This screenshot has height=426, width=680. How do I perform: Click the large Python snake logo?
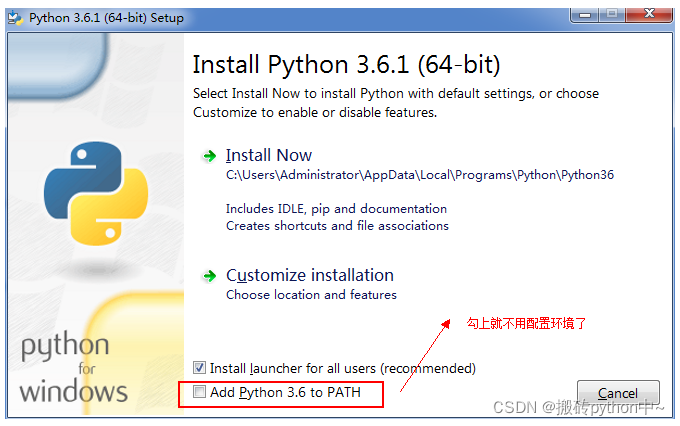(x=96, y=193)
